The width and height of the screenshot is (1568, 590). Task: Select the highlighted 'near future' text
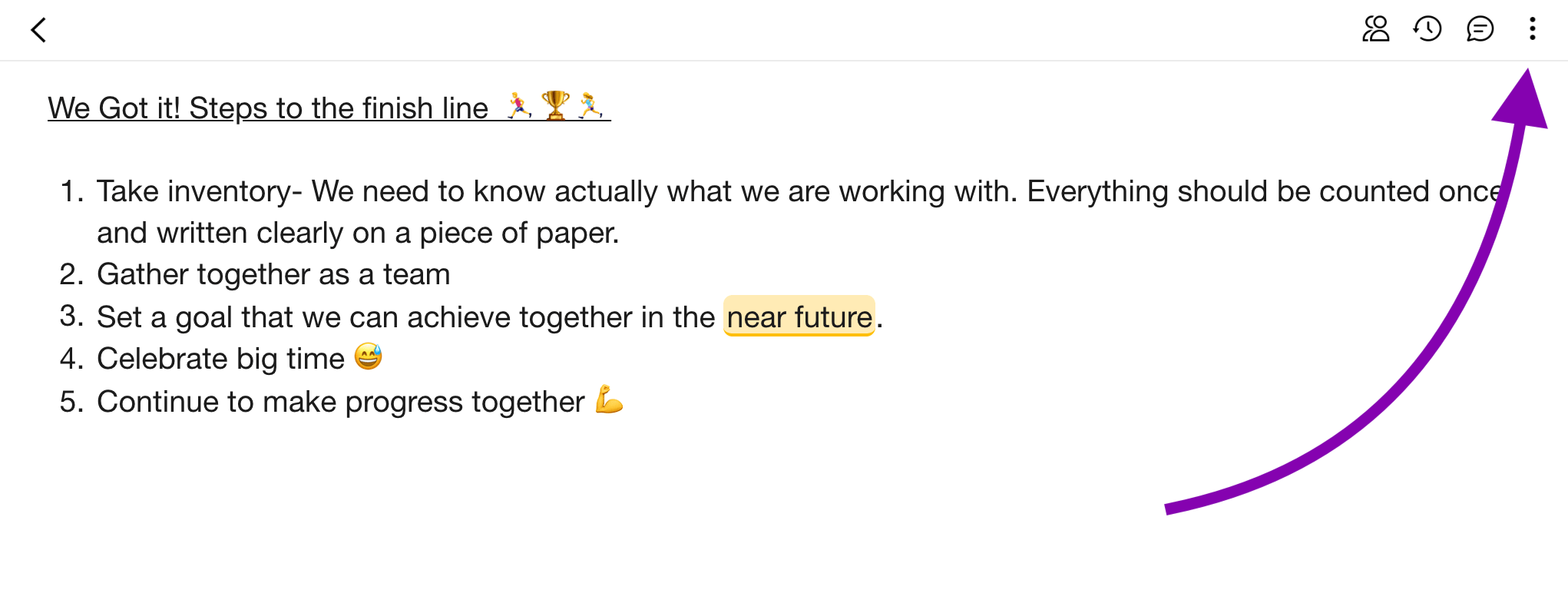coord(799,317)
